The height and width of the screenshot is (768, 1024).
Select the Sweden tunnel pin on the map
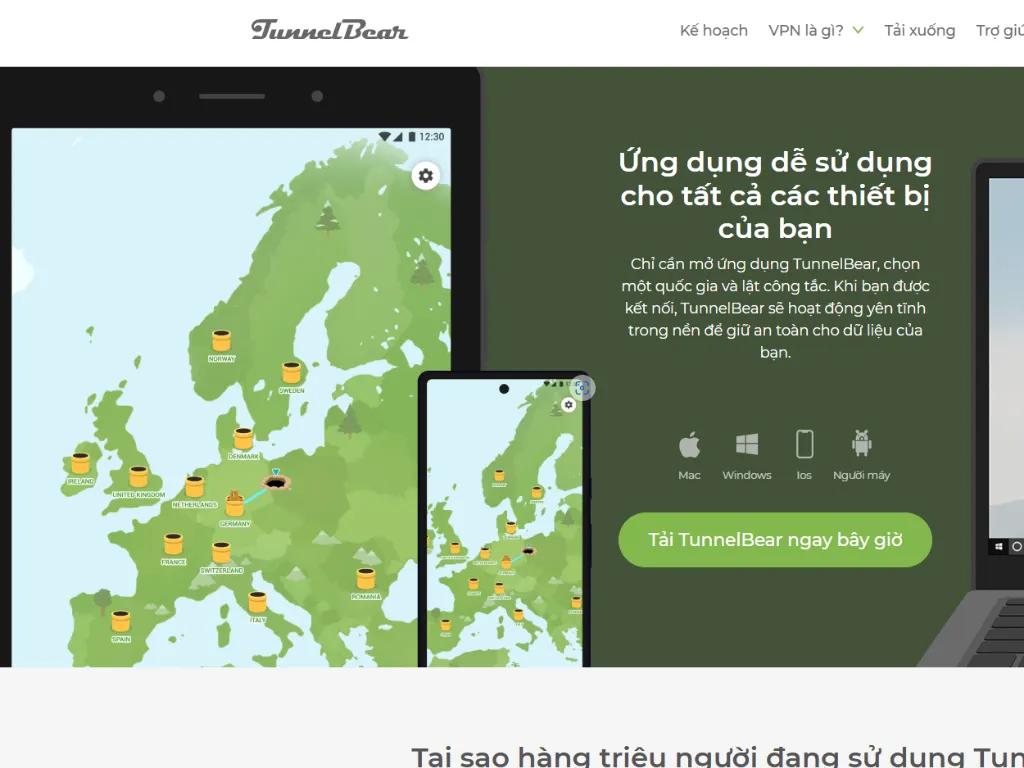tap(292, 373)
